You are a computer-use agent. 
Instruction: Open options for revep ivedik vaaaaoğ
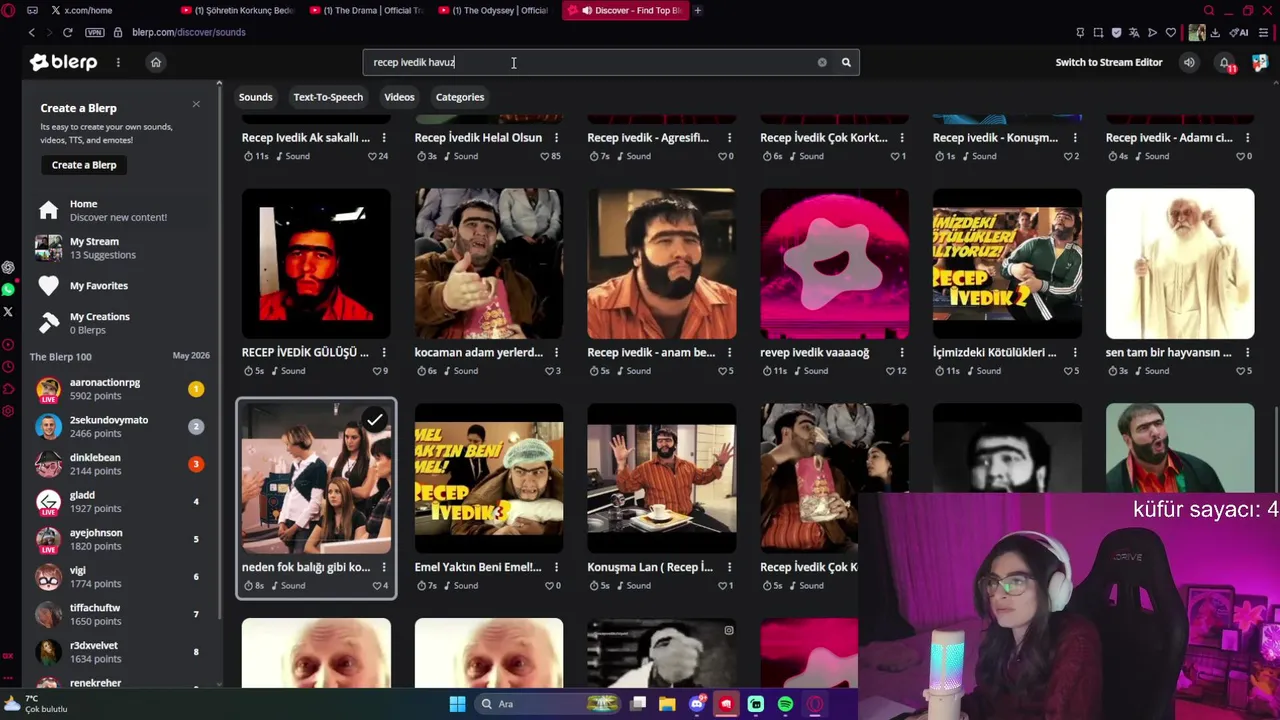tap(902, 352)
